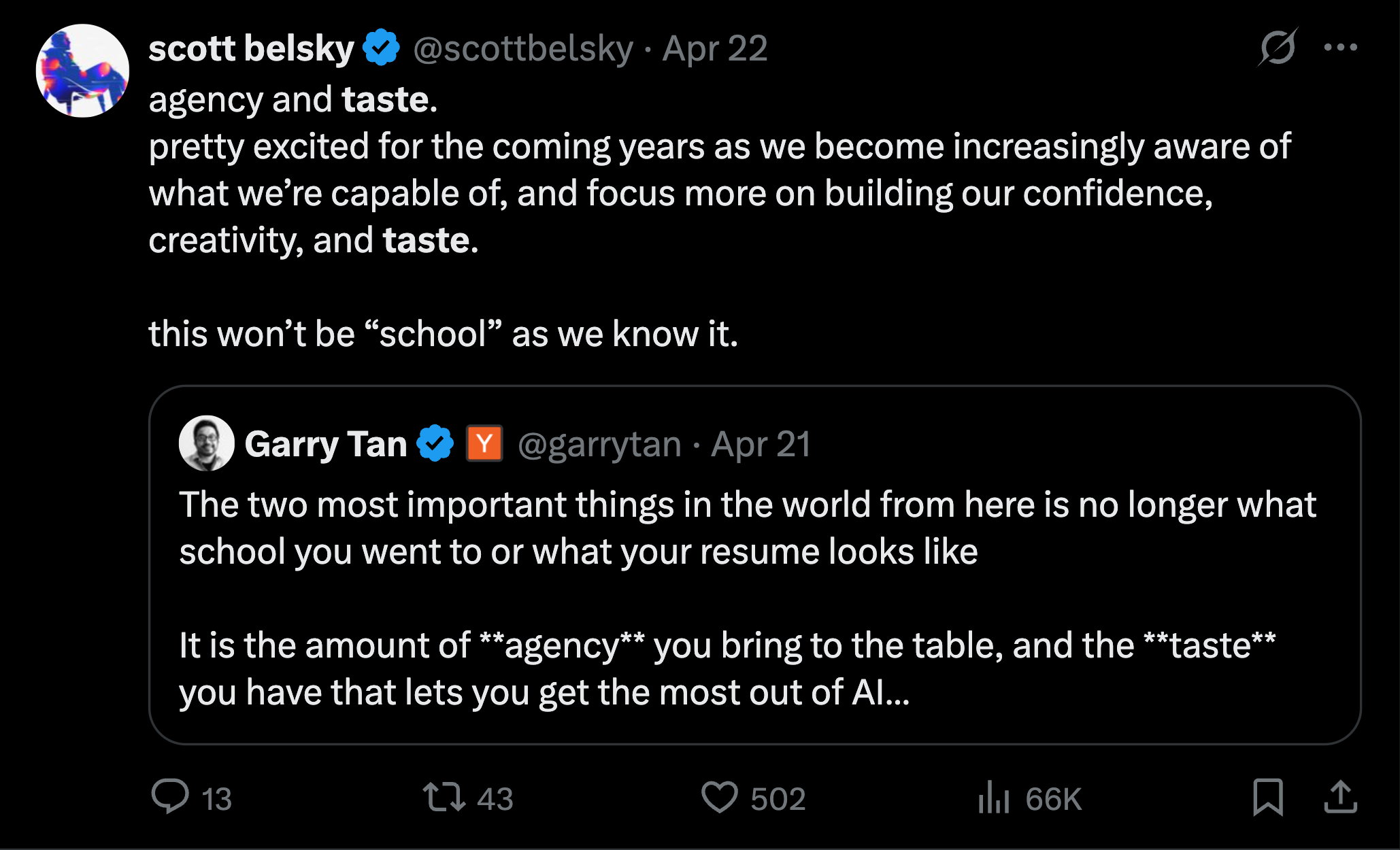Click the scott belsky display name
The width and height of the screenshot is (1400, 850).
[x=251, y=49]
